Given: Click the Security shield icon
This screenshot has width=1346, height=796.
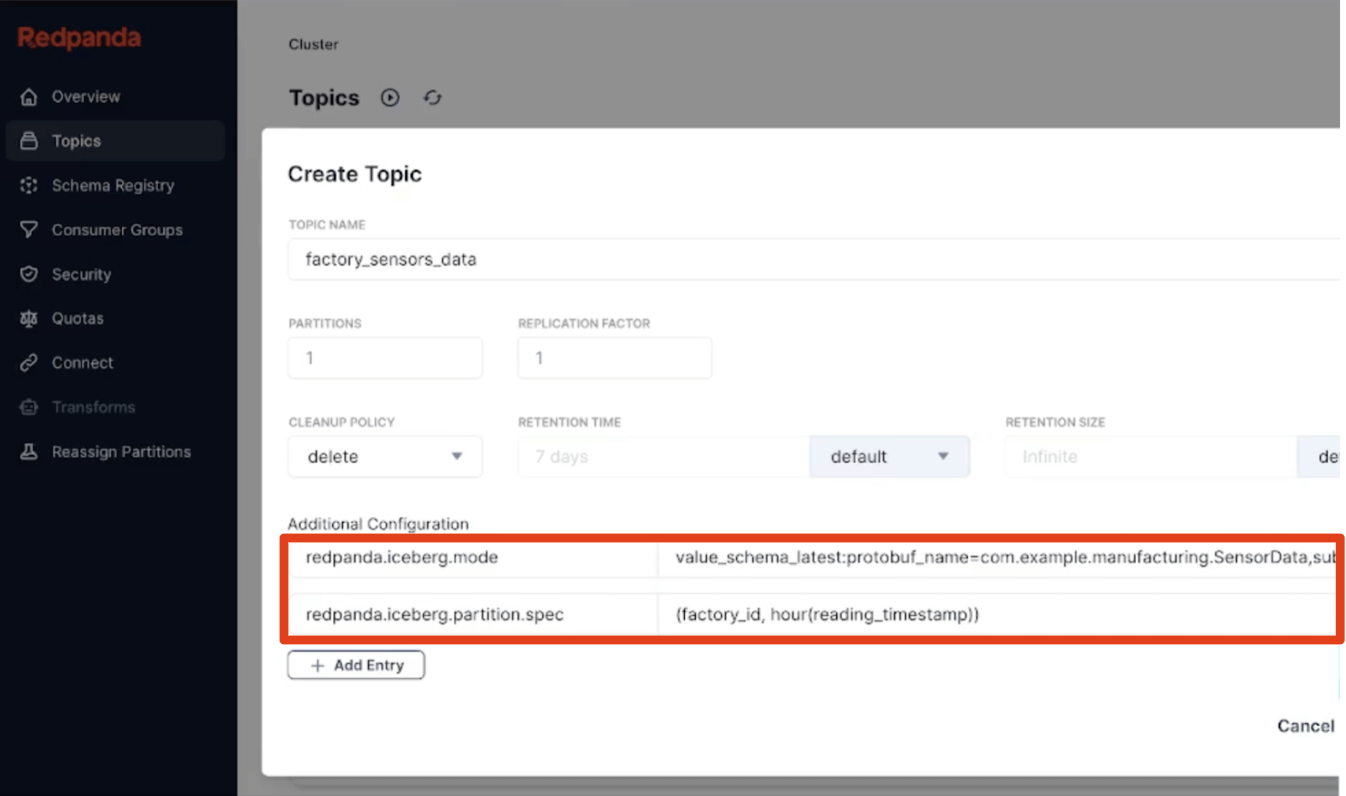Looking at the screenshot, I should click(29, 274).
